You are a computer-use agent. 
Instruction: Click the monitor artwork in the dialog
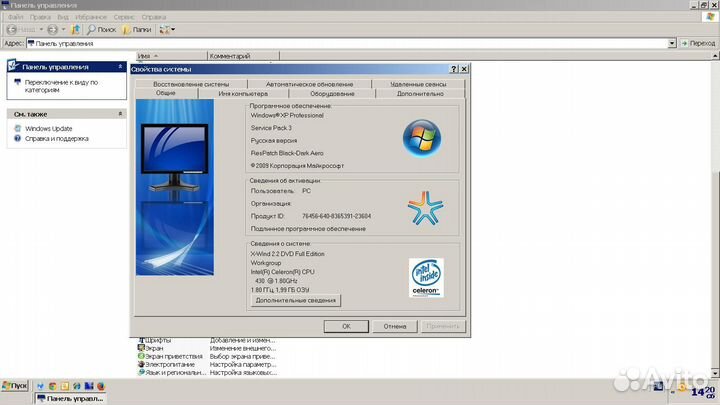click(174, 187)
